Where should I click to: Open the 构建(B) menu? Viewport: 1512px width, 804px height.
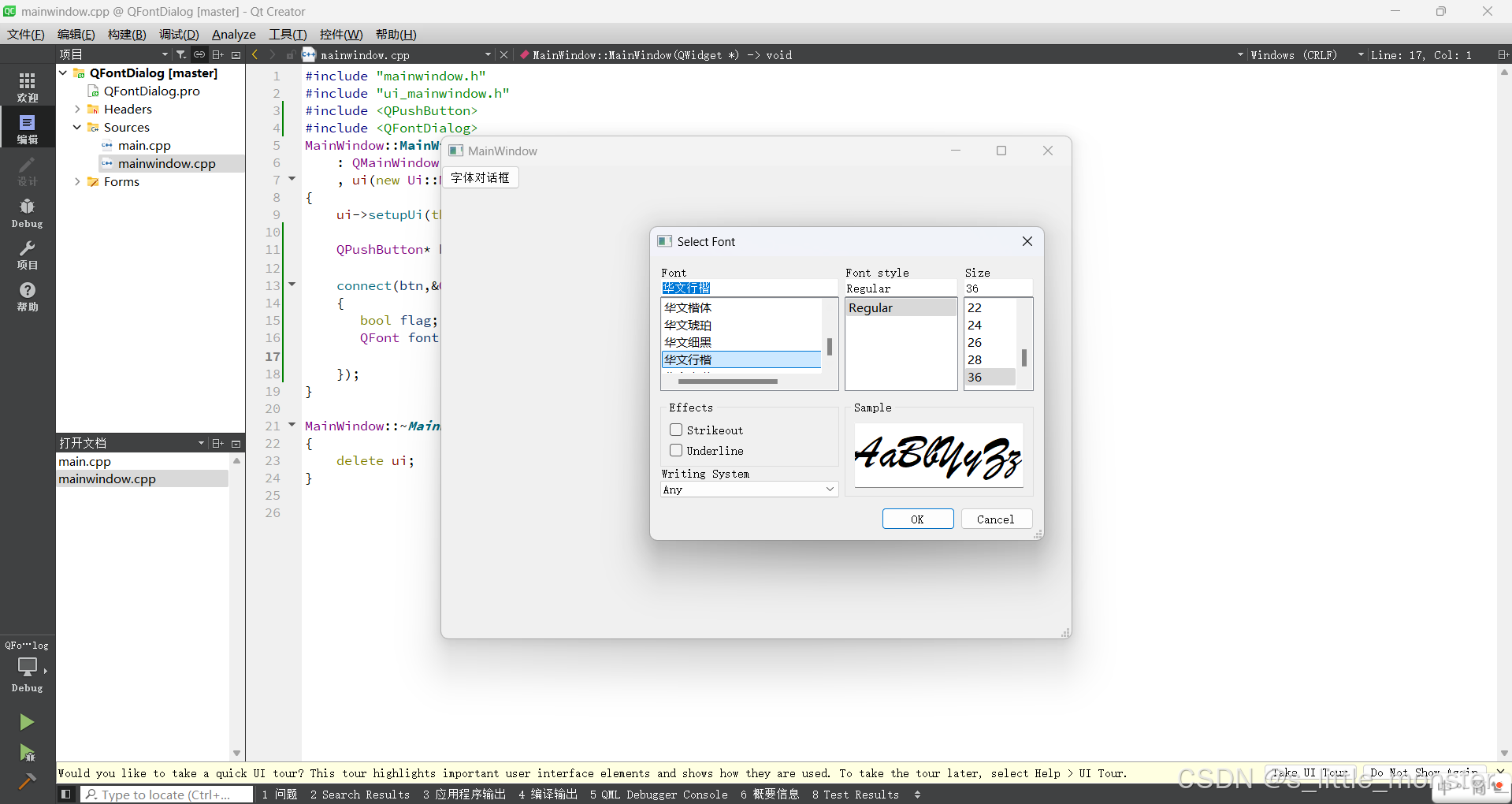pos(127,34)
